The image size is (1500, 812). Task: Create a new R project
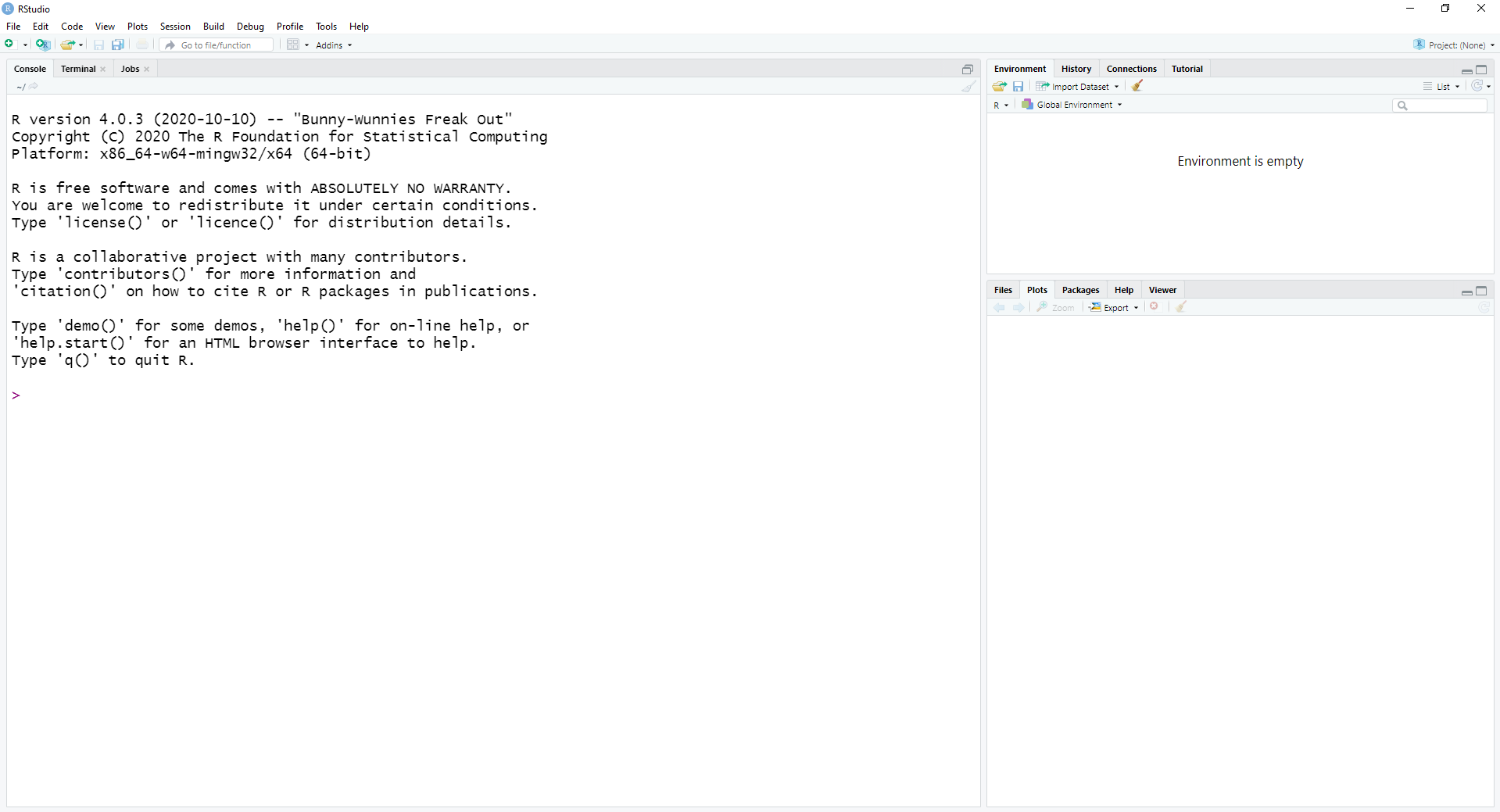(43, 45)
